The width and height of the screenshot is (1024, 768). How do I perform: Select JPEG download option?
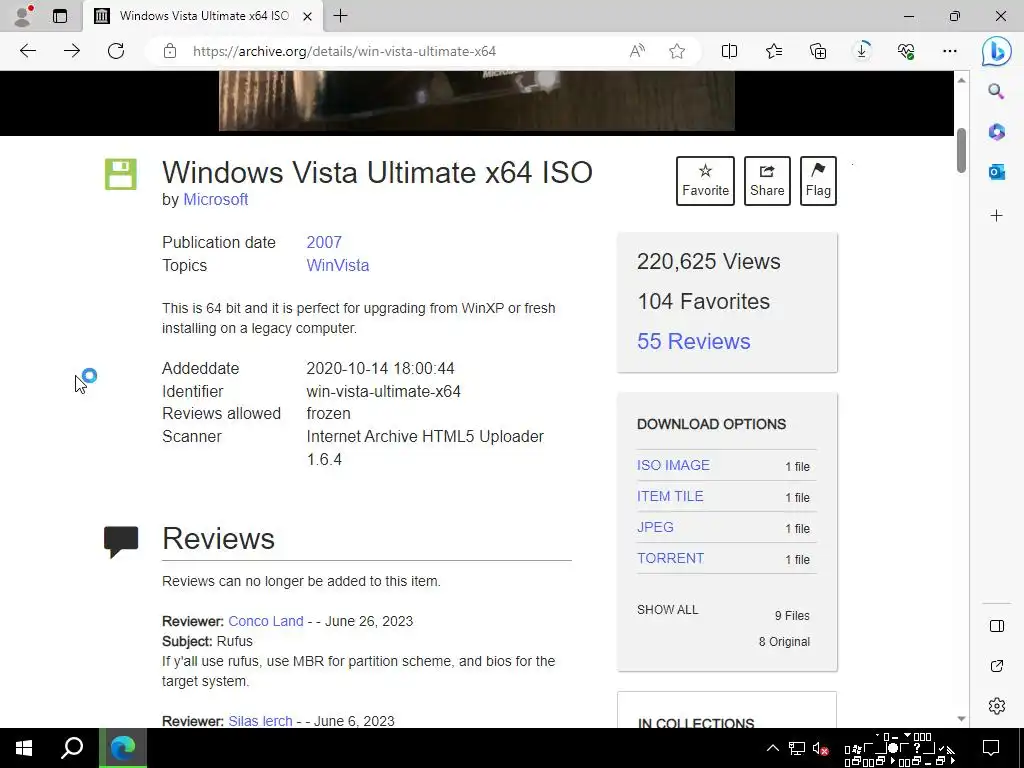pos(655,527)
